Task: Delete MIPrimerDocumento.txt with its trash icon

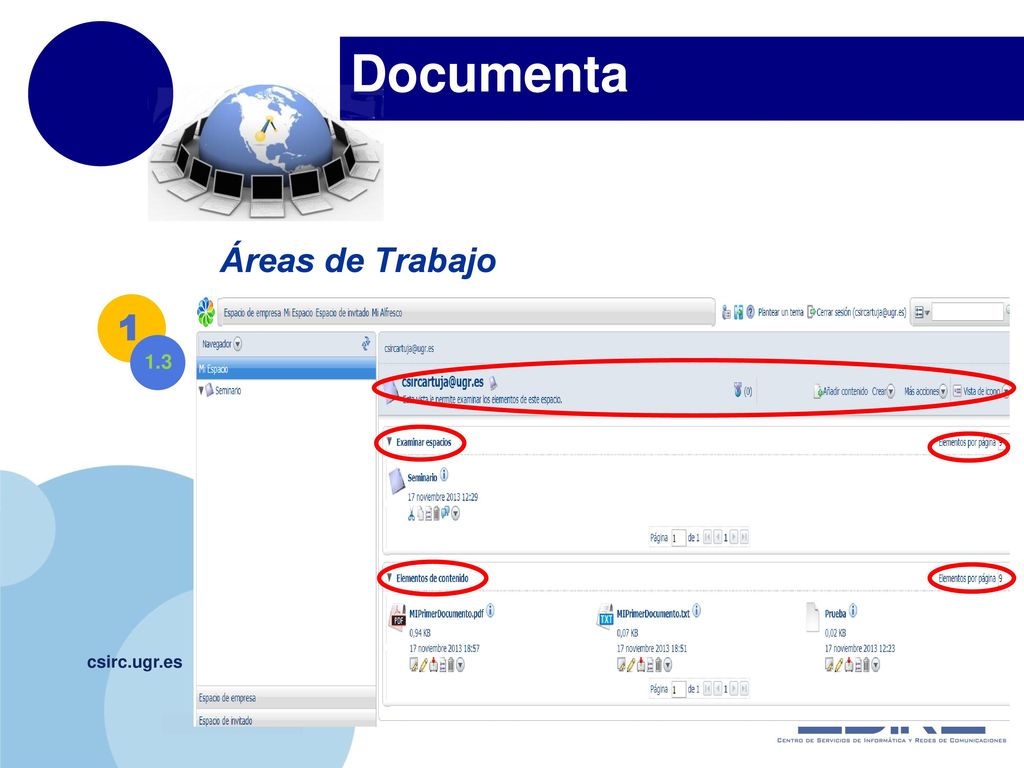Action: 658,665
